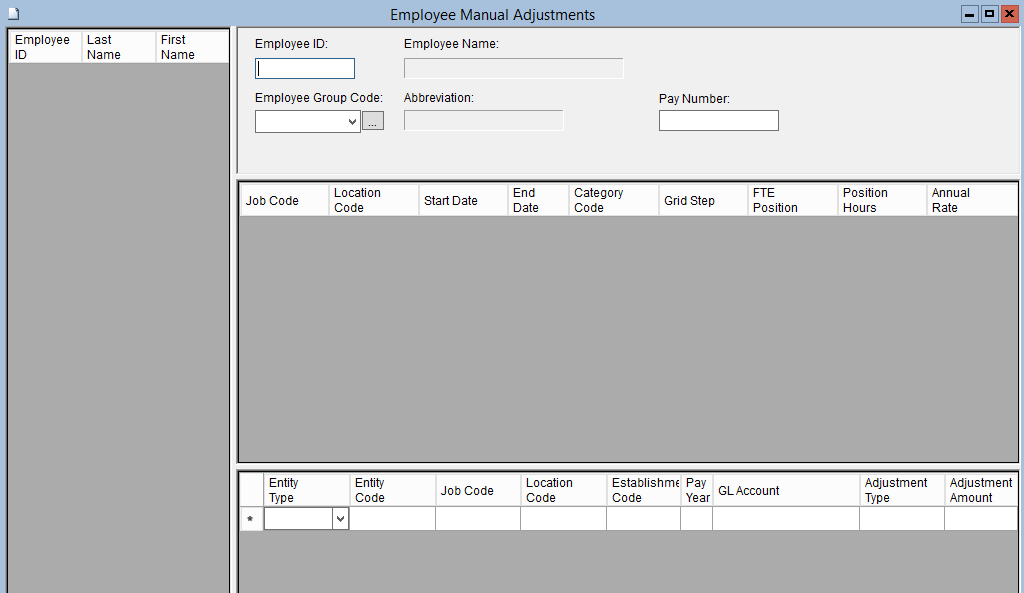
Task: Click the First Name column header
Action: pyautogui.click(x=191, y=47)
